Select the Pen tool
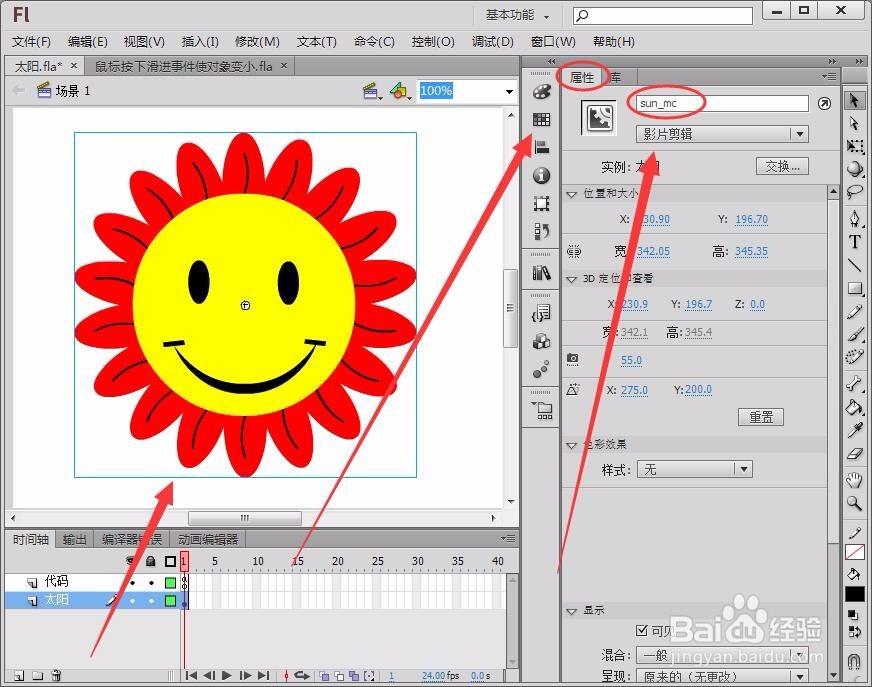Image resolution: width=872 pixels, height=687 pixels. click(x=855, y=218)
